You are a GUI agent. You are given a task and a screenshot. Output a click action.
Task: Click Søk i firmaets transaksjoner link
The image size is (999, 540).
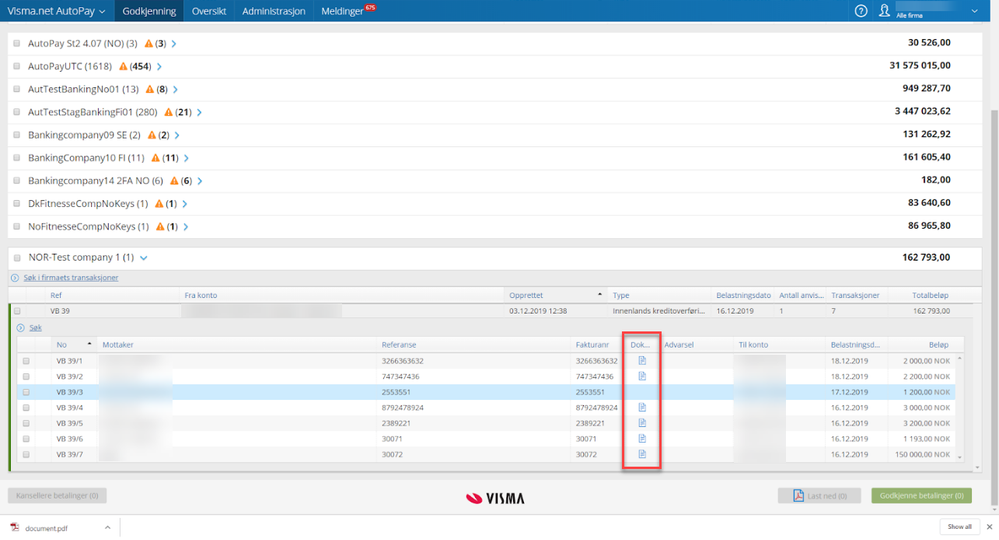pyautogui.click(x=71, y=278)
